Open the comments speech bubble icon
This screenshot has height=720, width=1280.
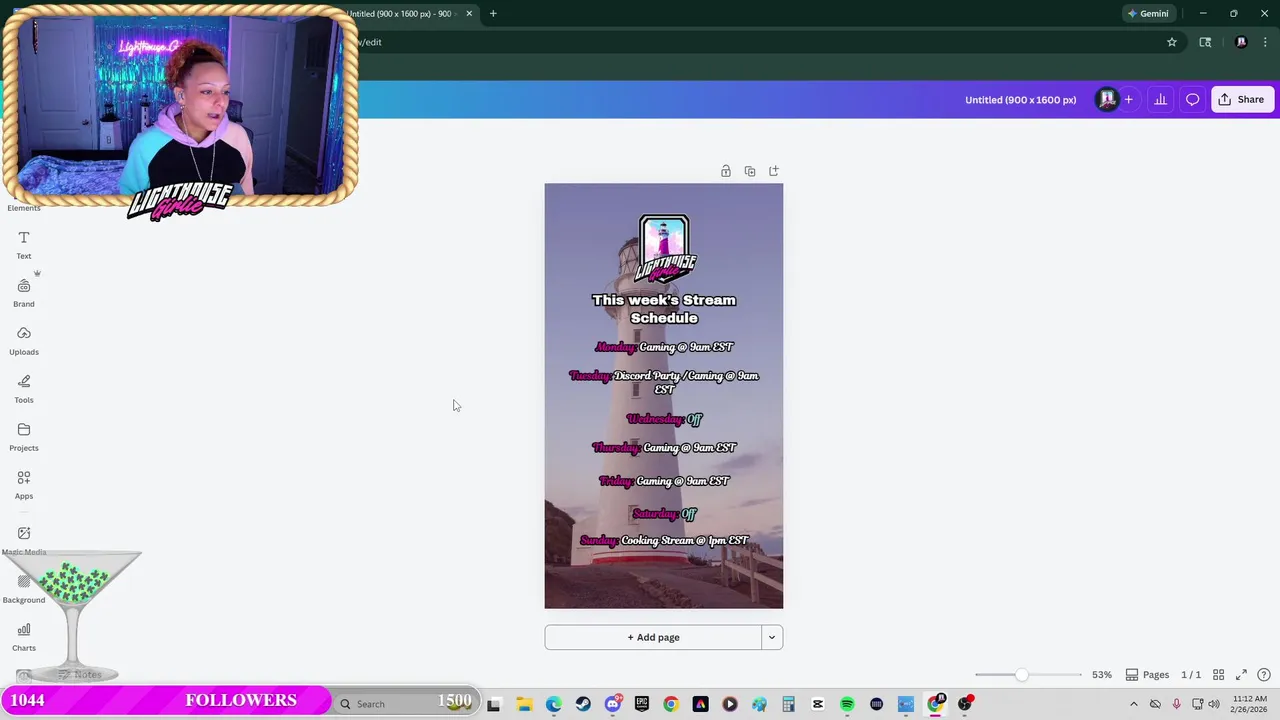[x=1193, y=99]
